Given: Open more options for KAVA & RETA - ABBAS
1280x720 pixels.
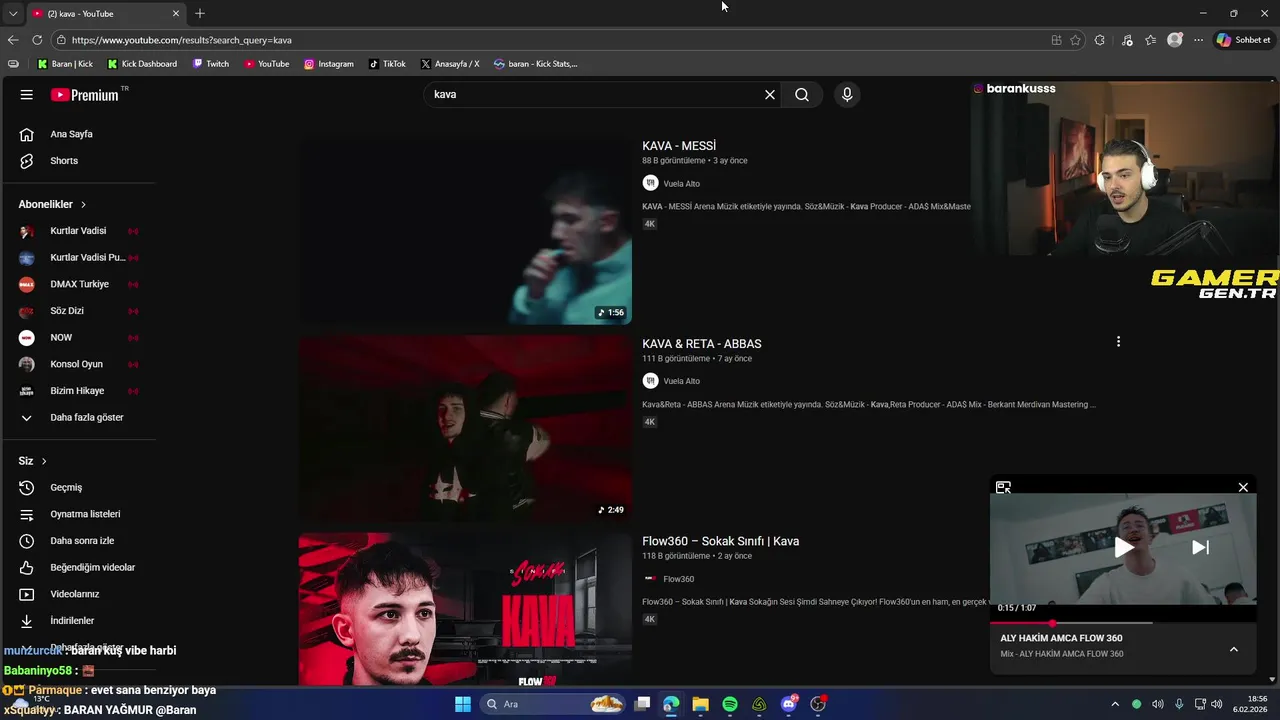Looking at the screenshot, I should [1118, 342].
